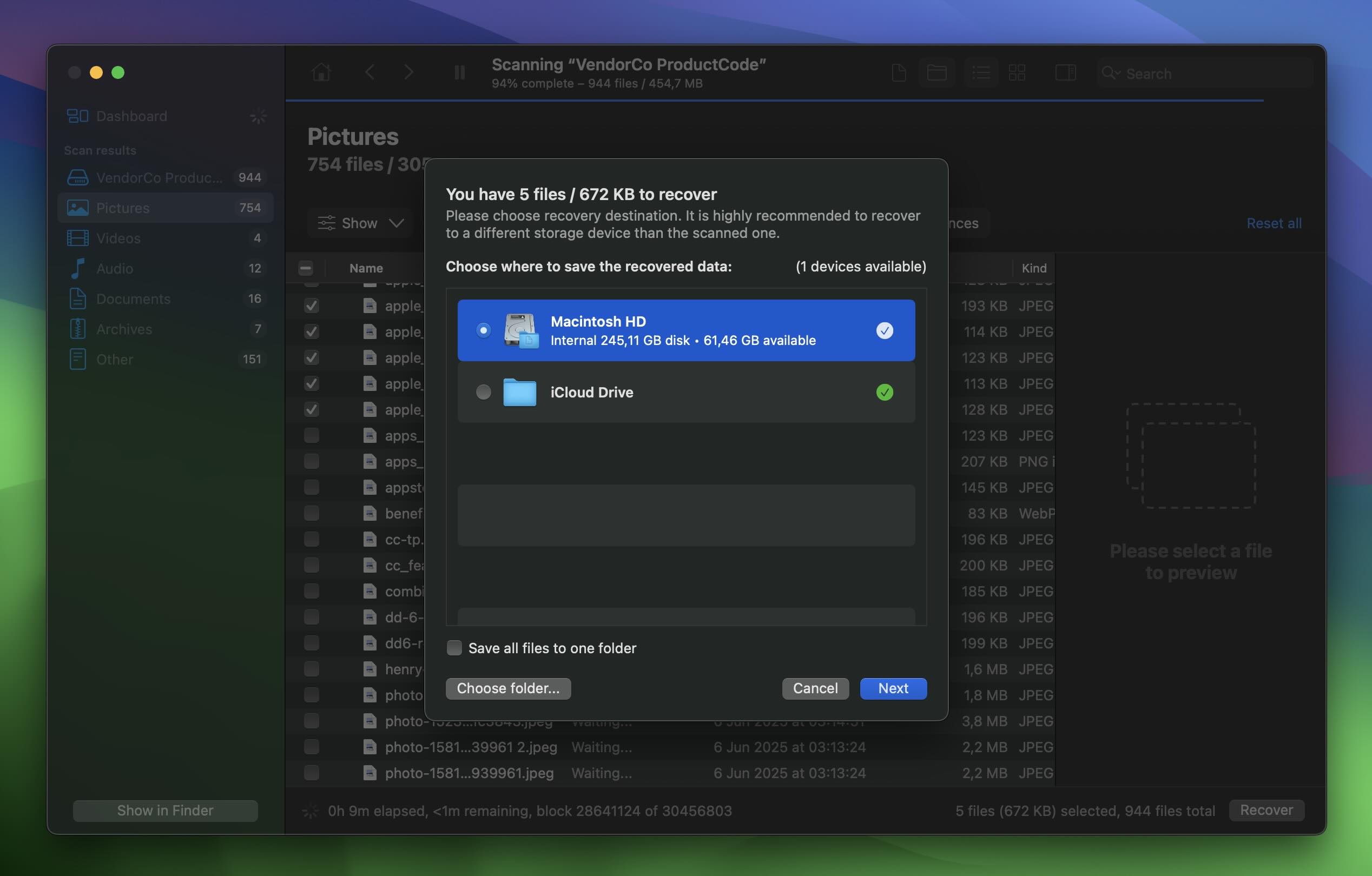Toggle the select-all checkbox in table header

point(305,268)
